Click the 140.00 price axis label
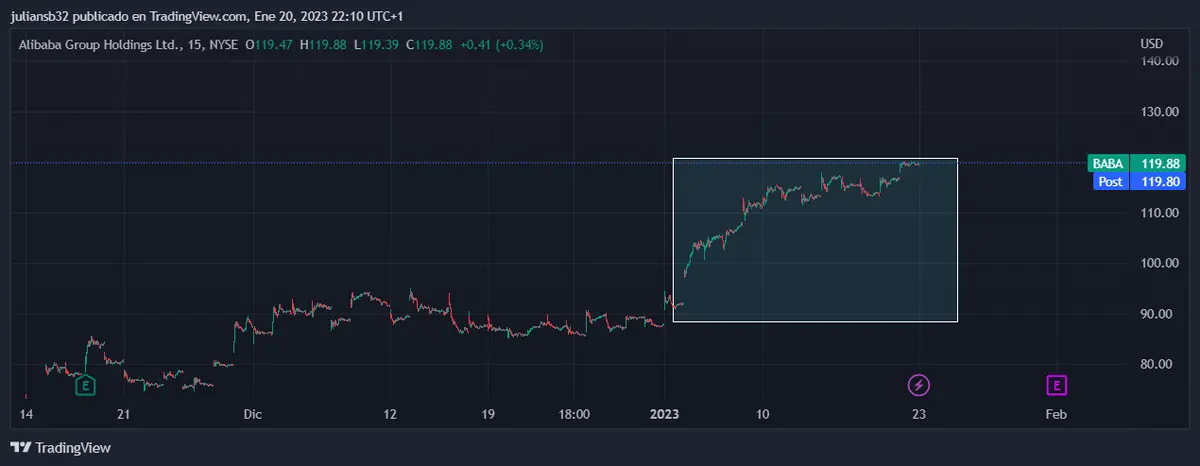1200x466 pixels. [x=1158, y=61]
